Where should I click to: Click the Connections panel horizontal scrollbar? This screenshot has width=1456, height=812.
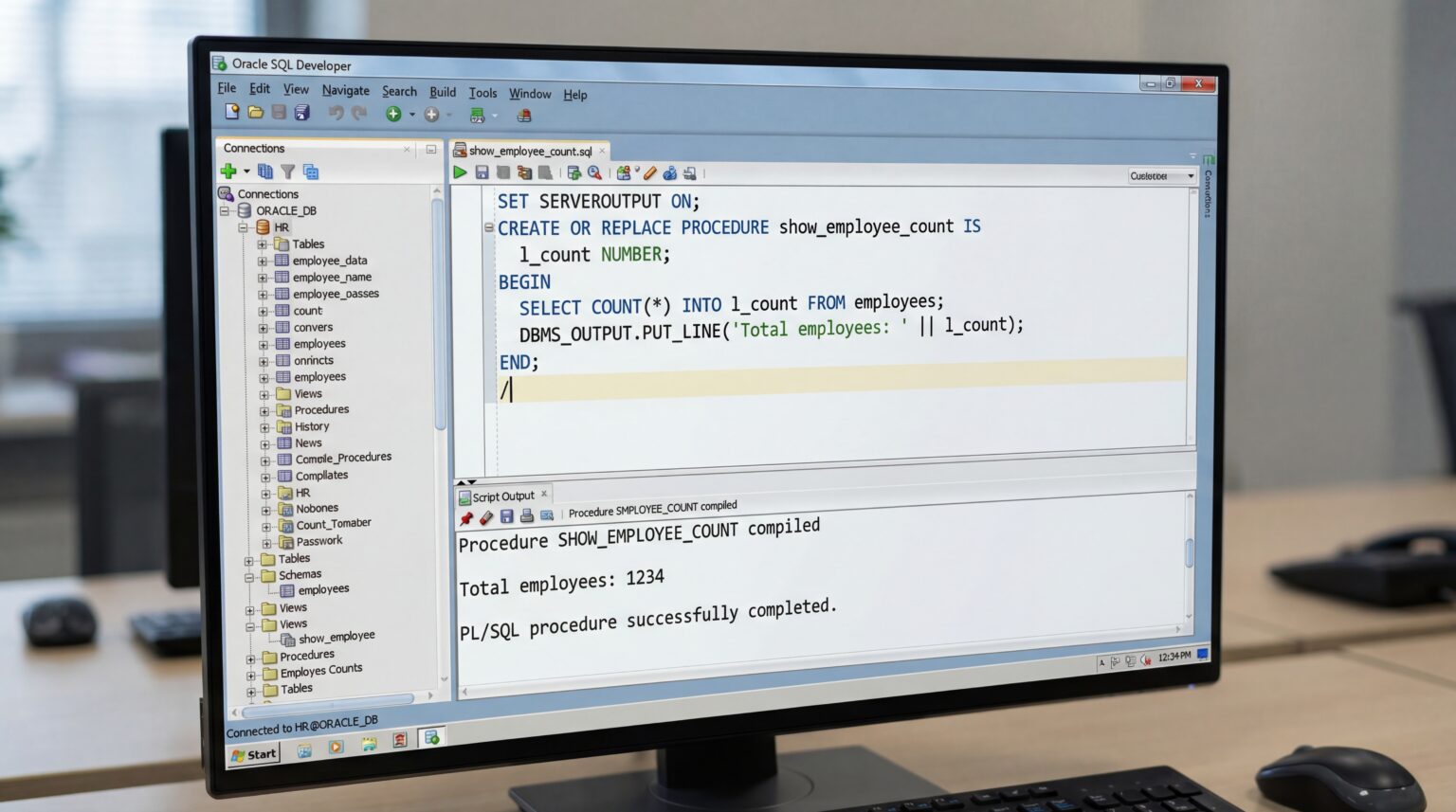coord(327,700)
